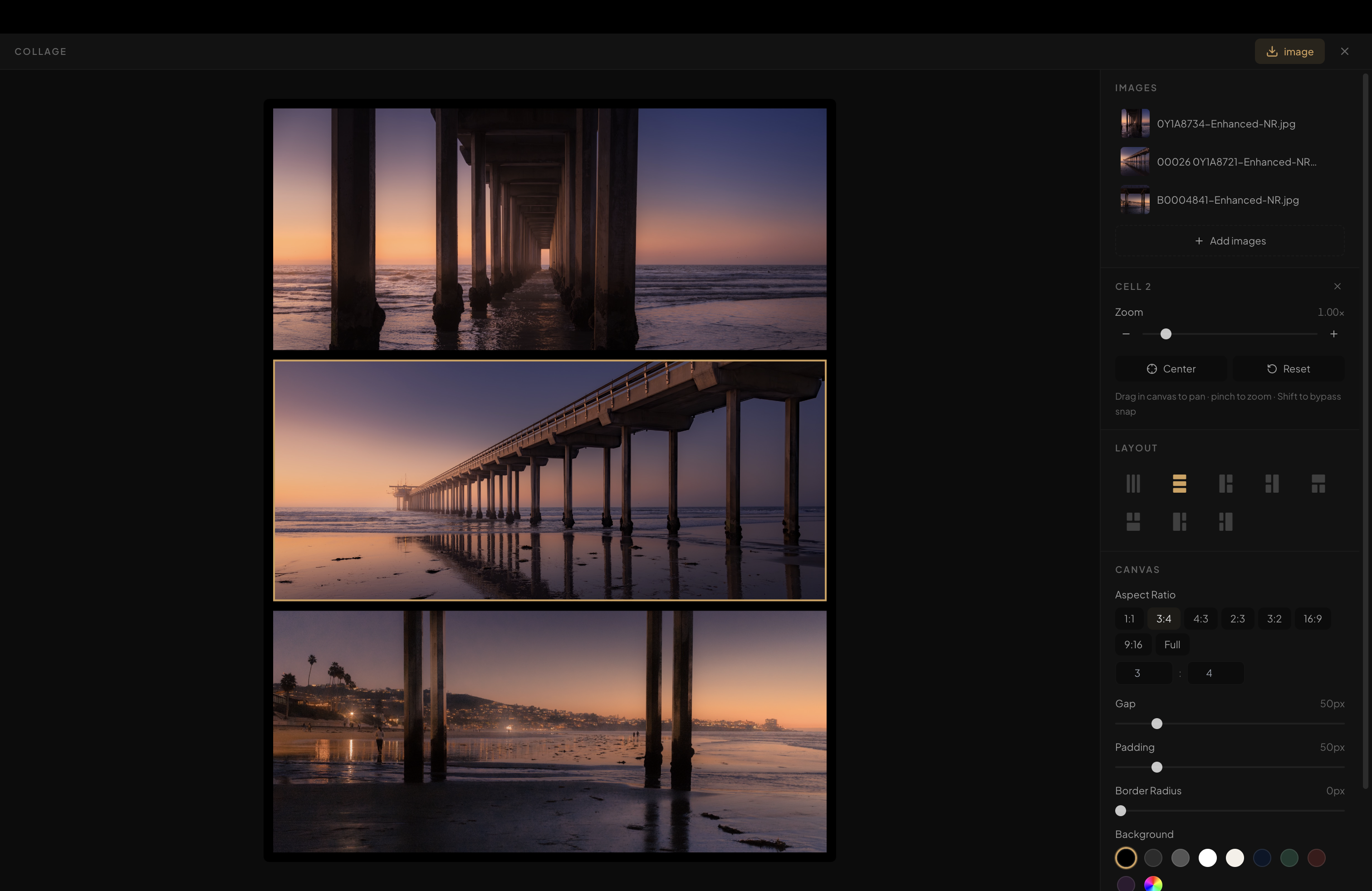The width and height of the screenshot is (1372, 891).
Task: Download the collage as image
Action: coord(1289,51)
